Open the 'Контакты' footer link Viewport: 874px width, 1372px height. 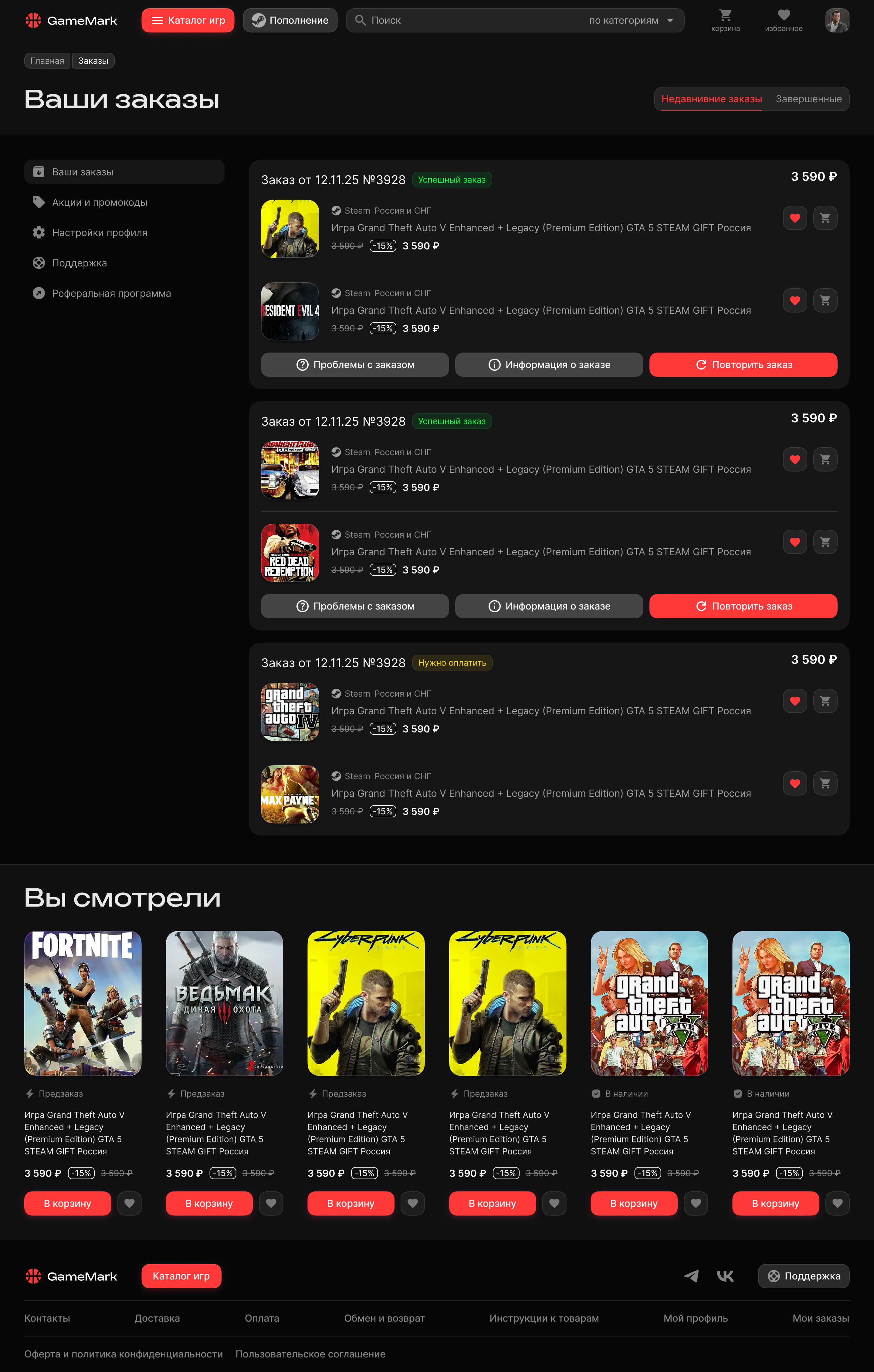pos(47,1318)
